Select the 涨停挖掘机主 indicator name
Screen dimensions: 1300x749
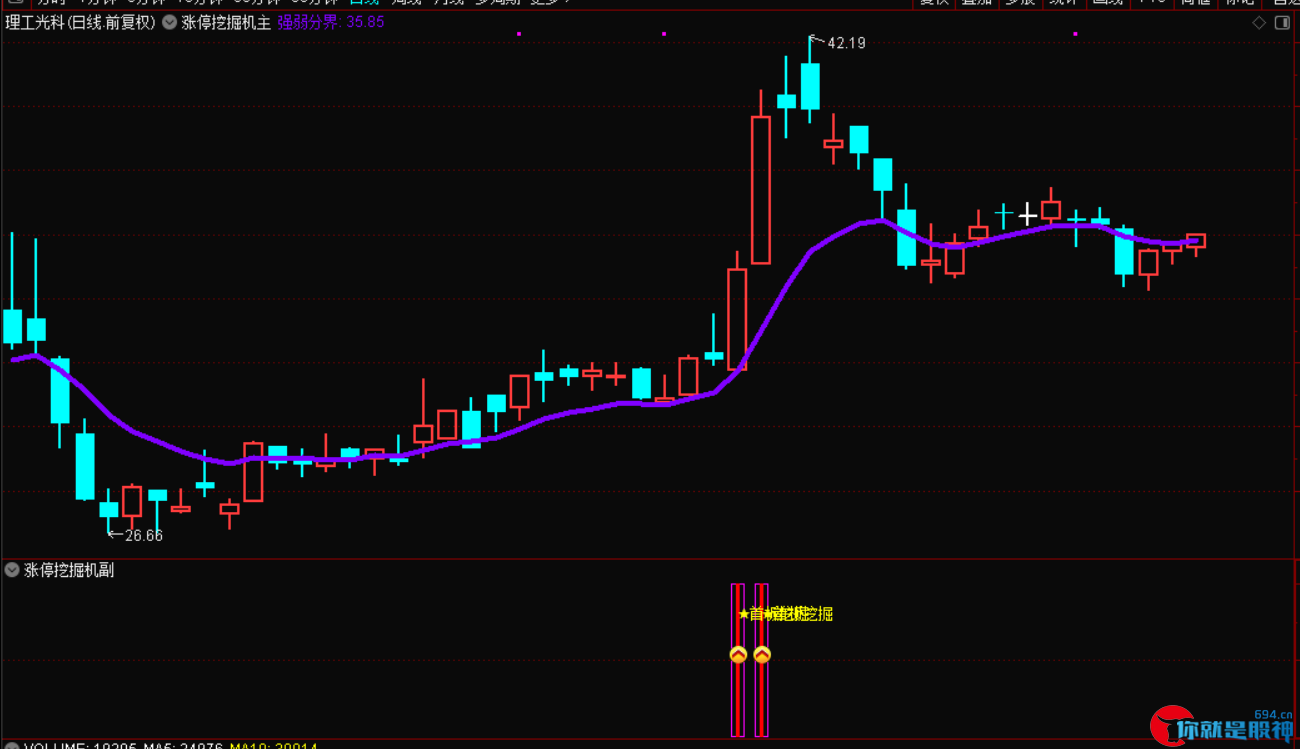tap(226, 22)
